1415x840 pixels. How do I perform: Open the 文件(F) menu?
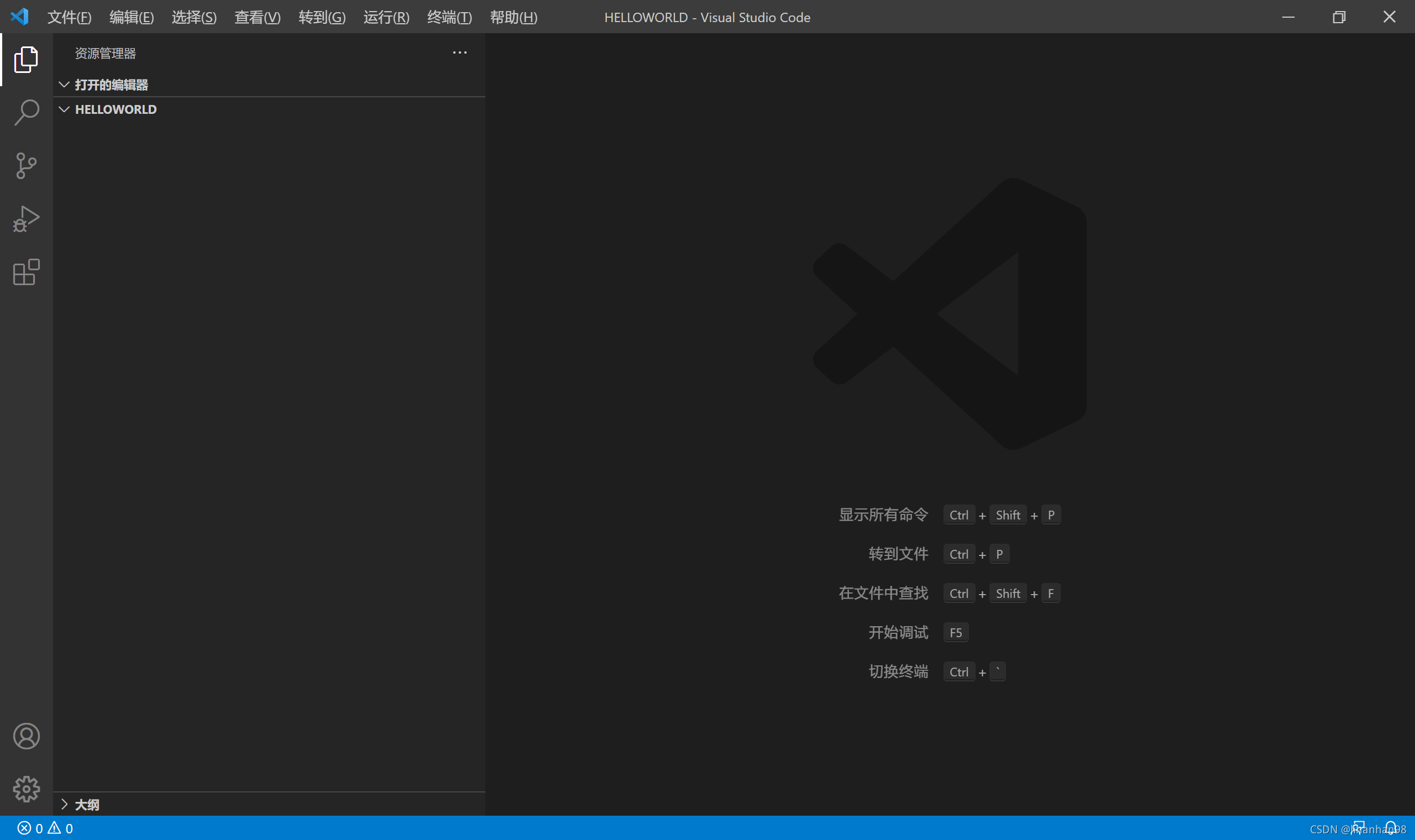coord(69,18)
